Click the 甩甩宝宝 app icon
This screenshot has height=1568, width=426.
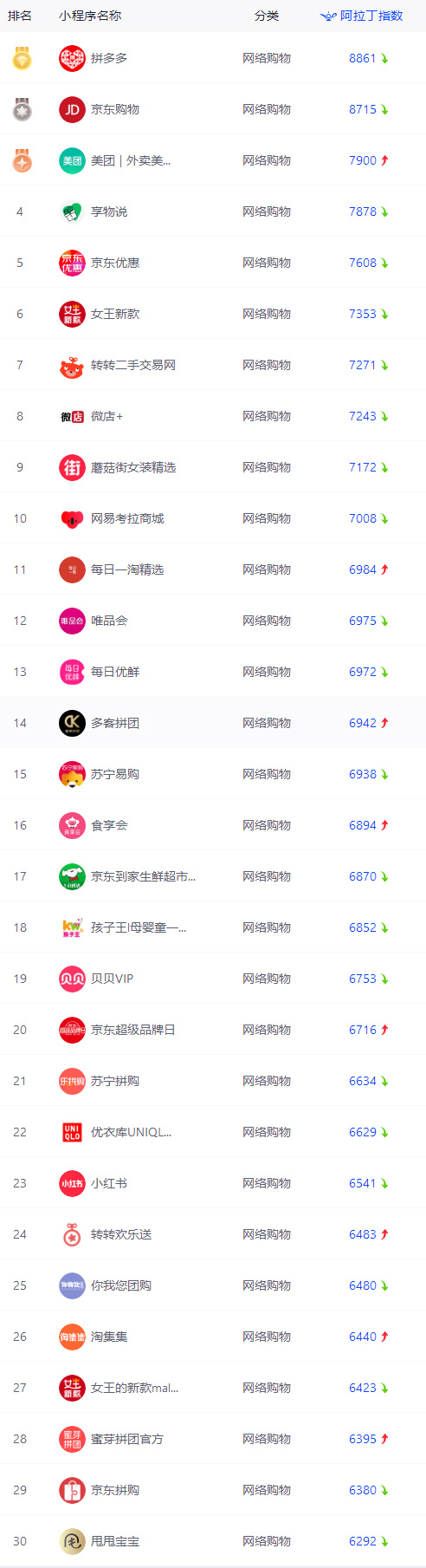(x=72, y=1541)
